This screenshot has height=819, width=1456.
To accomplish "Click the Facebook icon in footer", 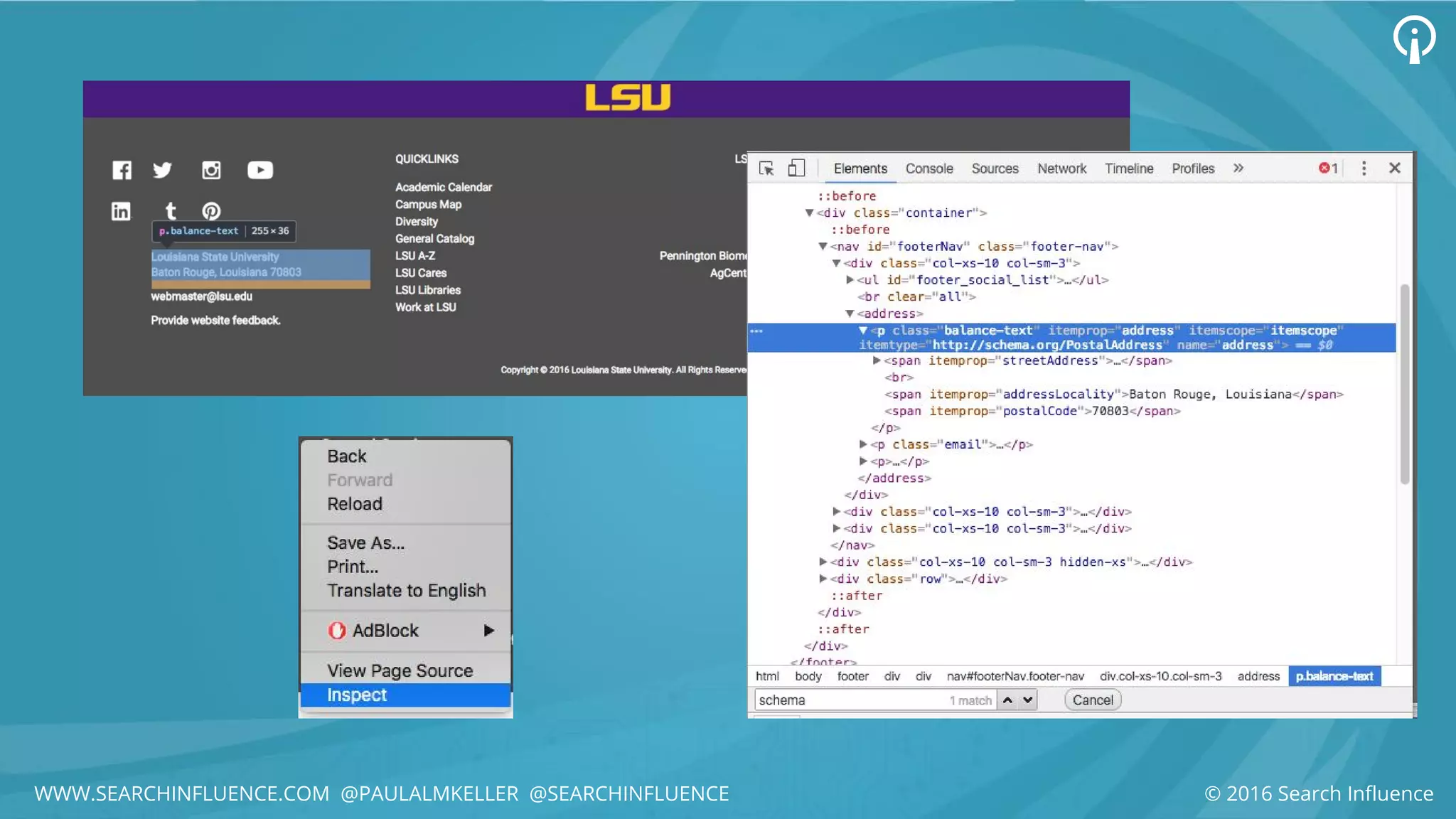I will tap(122, 171).
